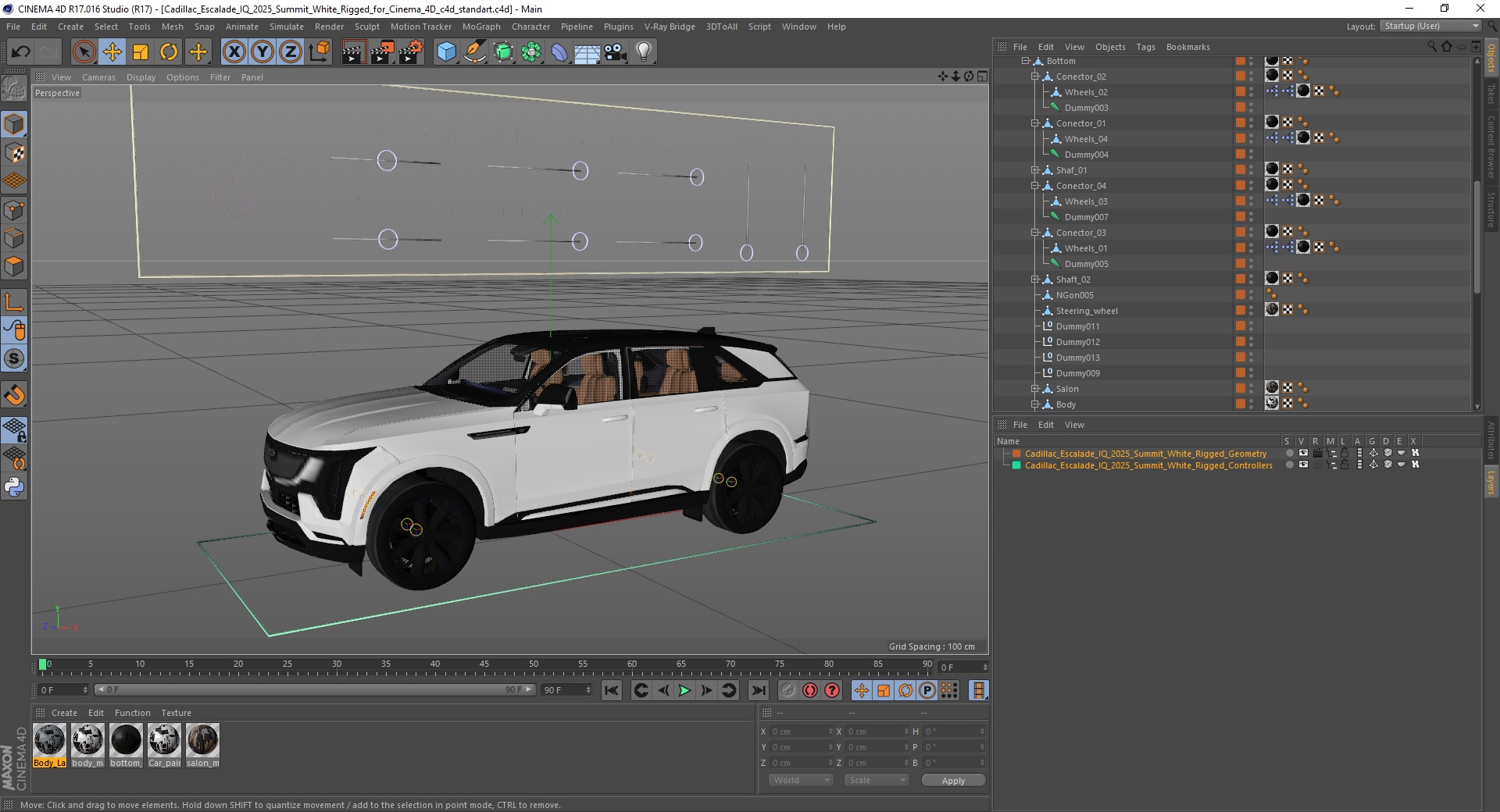Open the spline Pen tool

pyautogui.click(x=475, y=52)
